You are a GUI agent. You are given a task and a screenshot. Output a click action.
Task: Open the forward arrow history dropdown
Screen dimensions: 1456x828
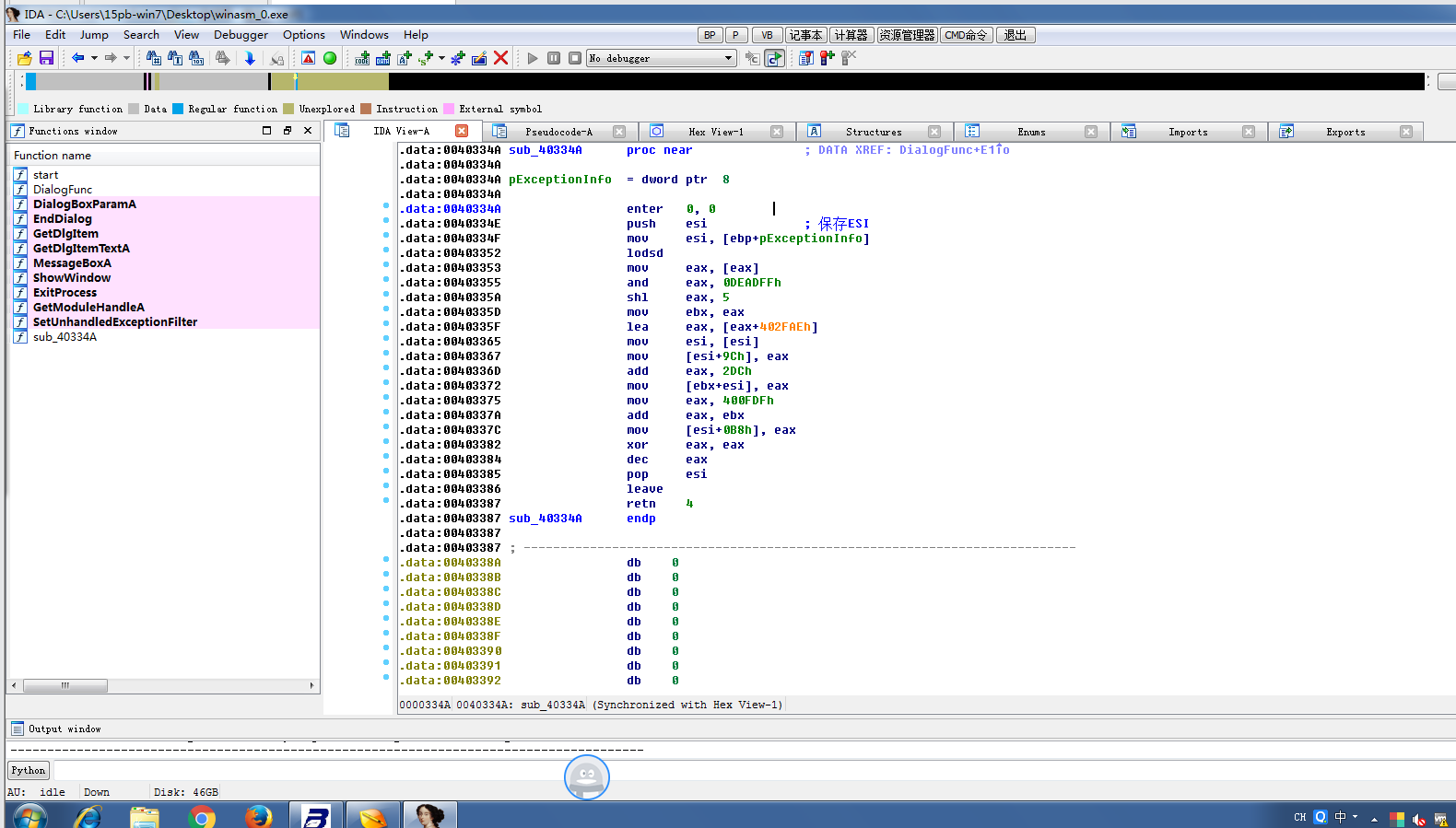[126, 58]
